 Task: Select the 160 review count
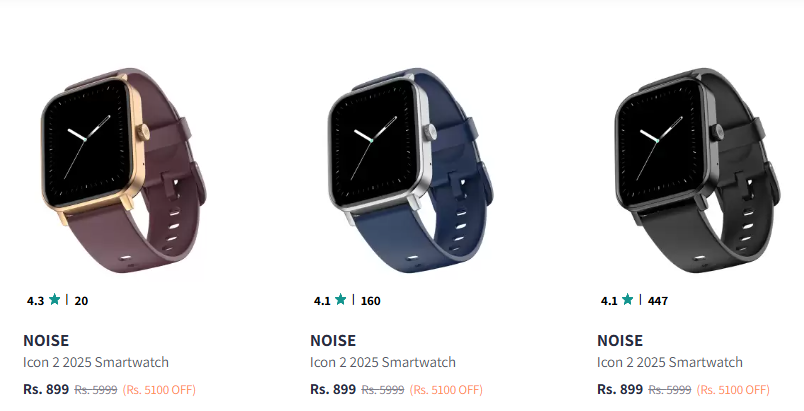pos(371,301)
